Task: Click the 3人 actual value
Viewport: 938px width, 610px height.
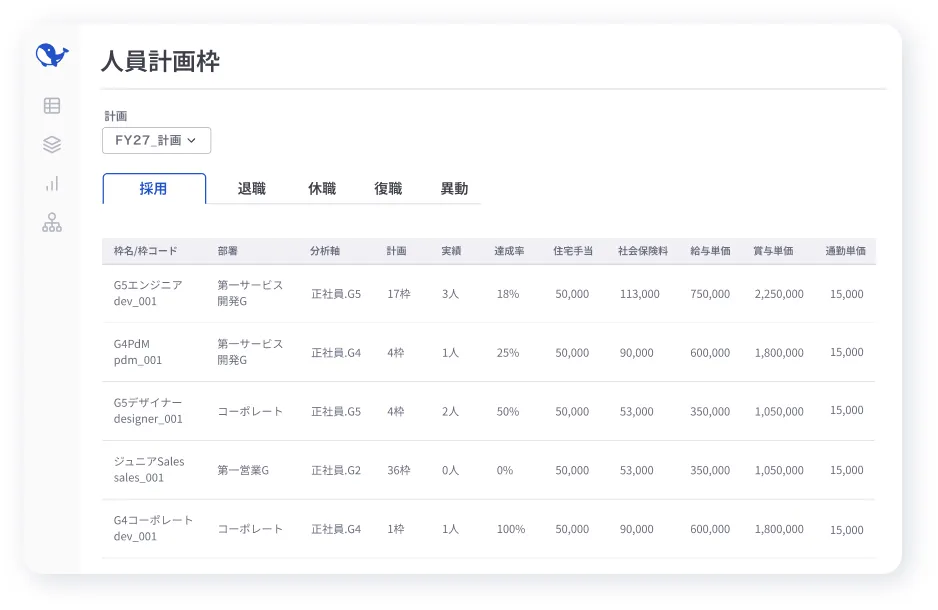Action: pyautogui.click(x=450, y=294)
